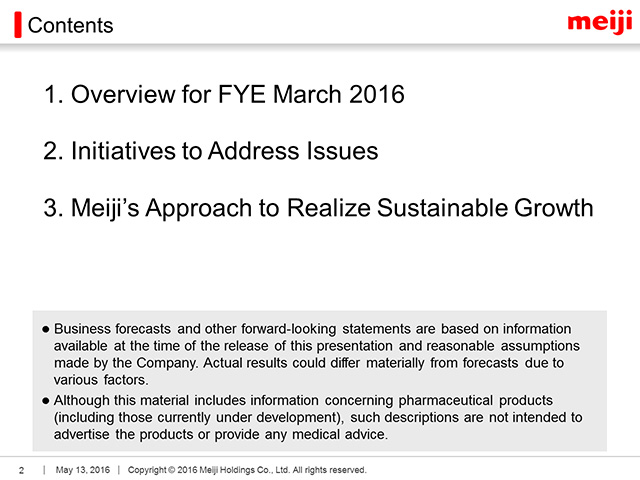
Task: Click the number '3.' in contents list
Action: tap(53, 208)
